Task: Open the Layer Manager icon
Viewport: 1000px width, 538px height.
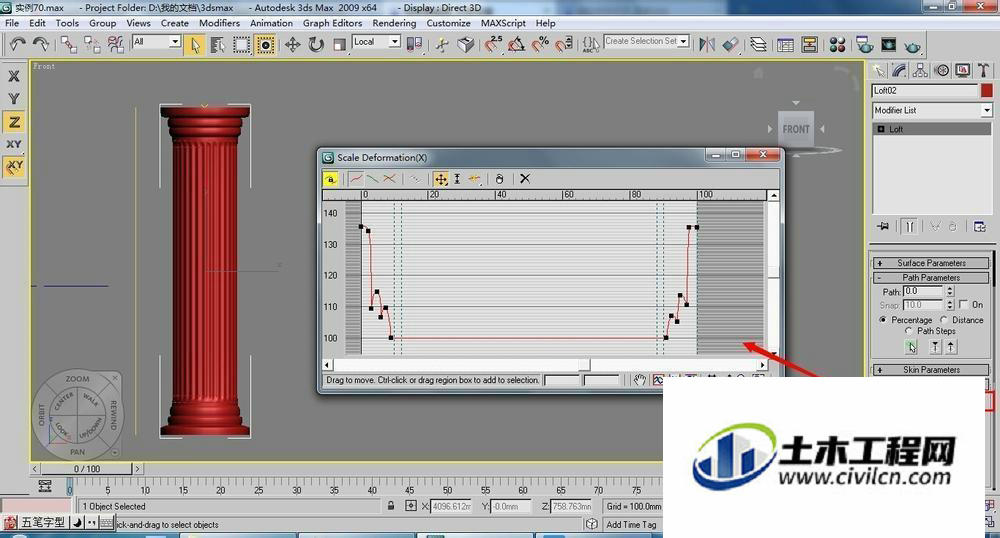Action: pyautogui.click(x=758, y=44)
